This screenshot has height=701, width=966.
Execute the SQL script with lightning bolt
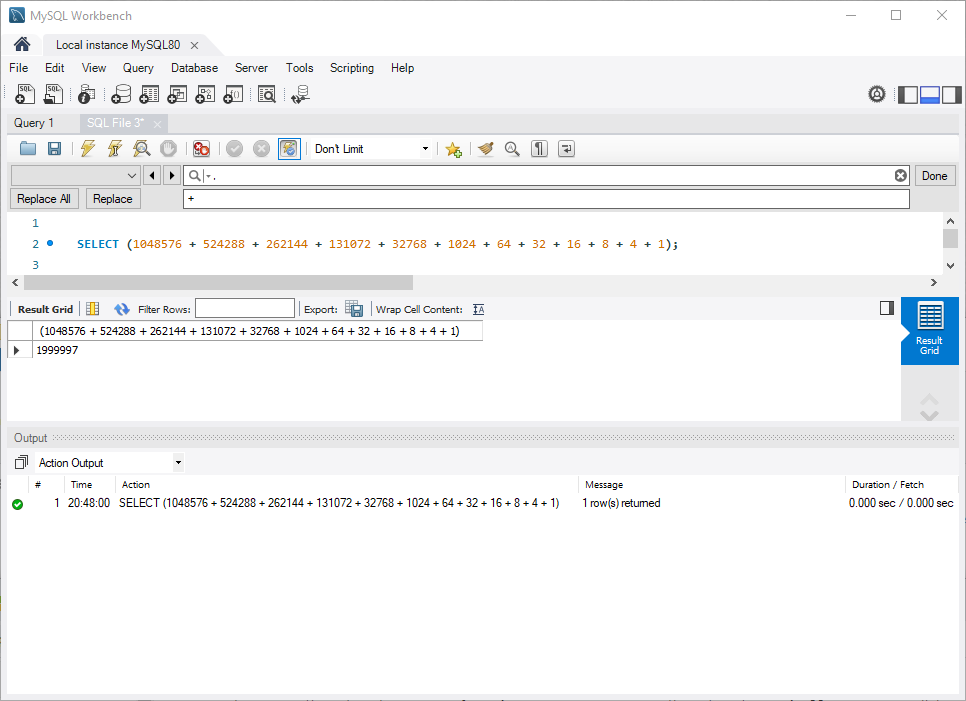click(x=88, y=149)
